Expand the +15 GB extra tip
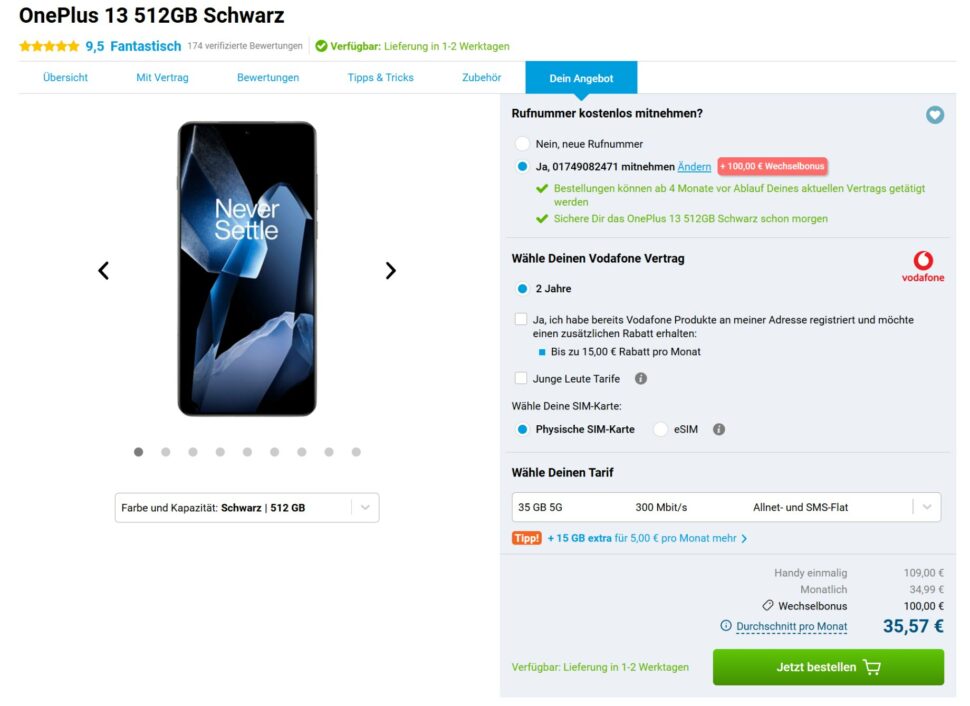This screenshot has width=970, height=706. click(647, 538)
